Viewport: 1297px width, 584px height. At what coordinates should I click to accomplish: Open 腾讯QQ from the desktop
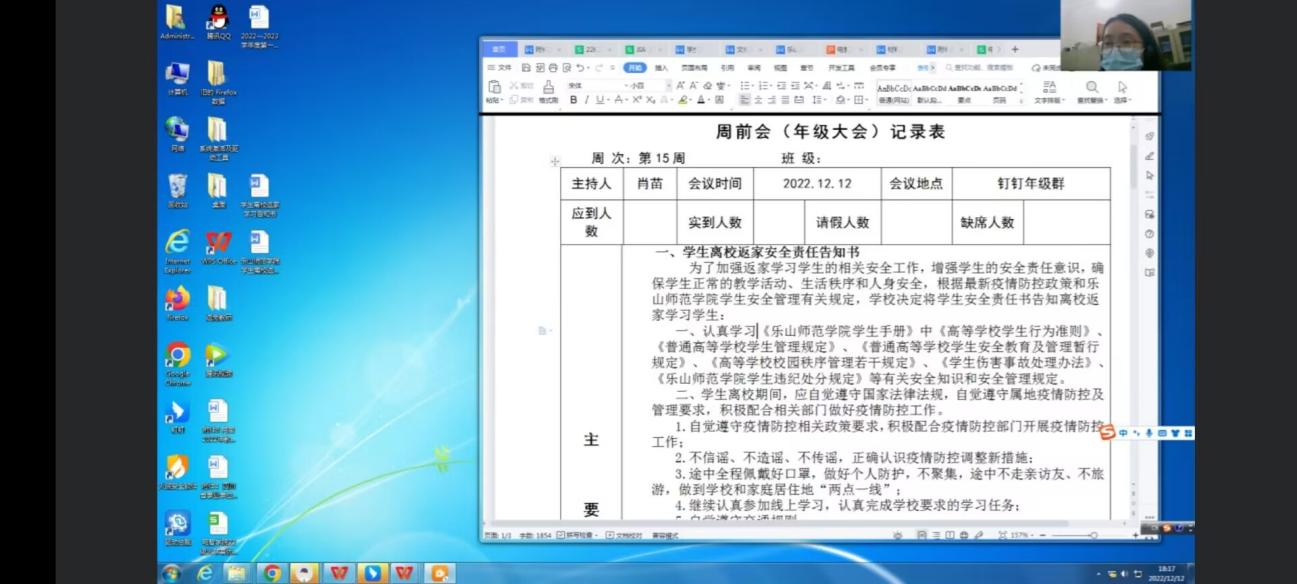(x=218, y=20)
